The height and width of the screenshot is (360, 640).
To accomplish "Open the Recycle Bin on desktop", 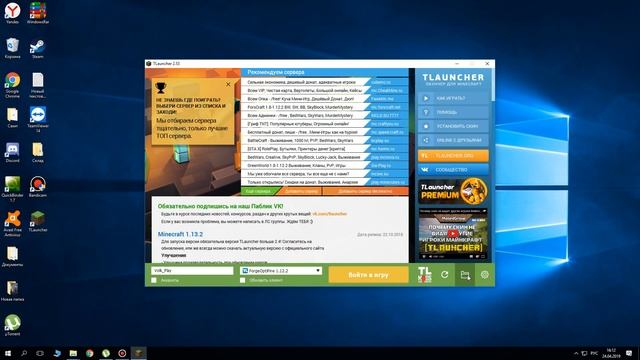I will pyautogui.click(x=12, y=48).
